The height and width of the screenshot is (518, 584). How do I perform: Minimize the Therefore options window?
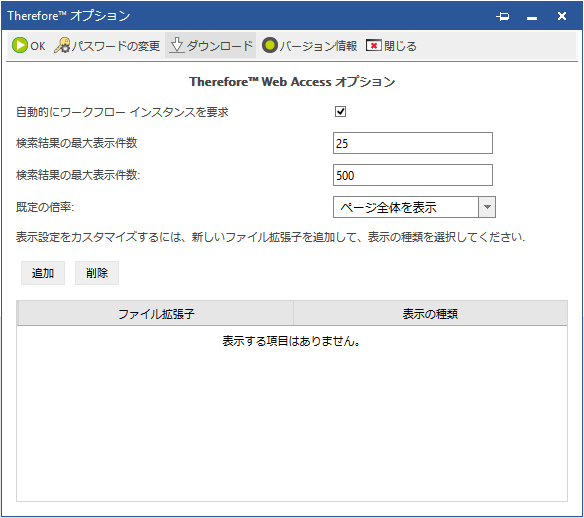[532, 18]
